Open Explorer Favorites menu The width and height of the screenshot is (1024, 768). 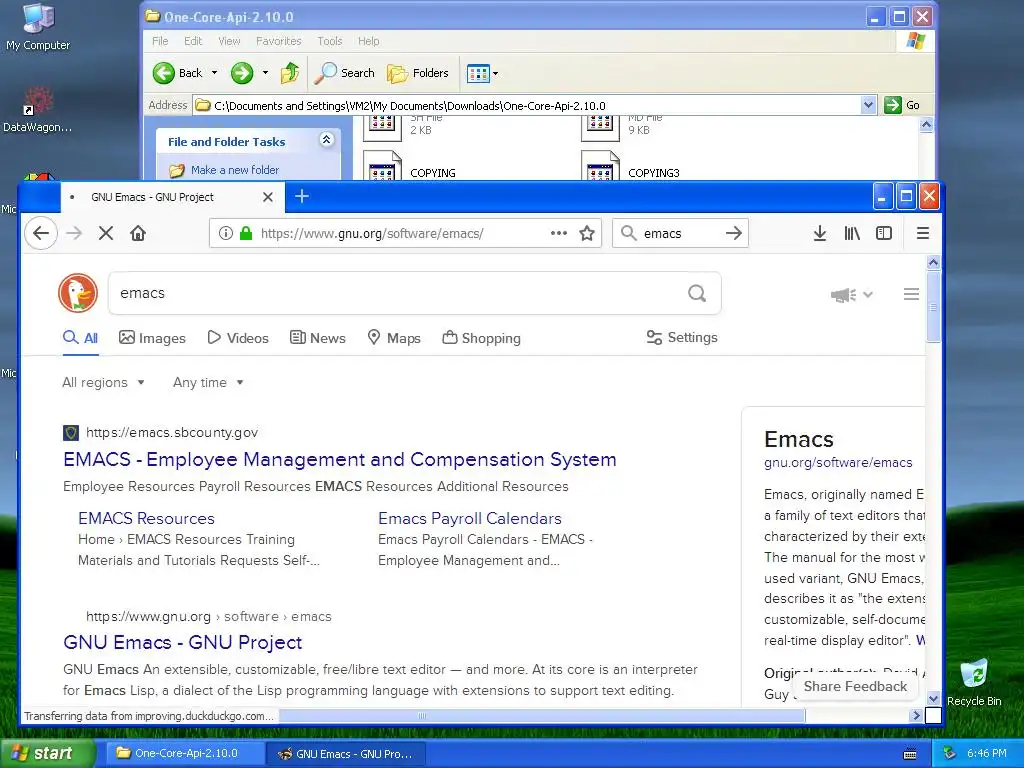pyautogui.click(x=279, y=41)
